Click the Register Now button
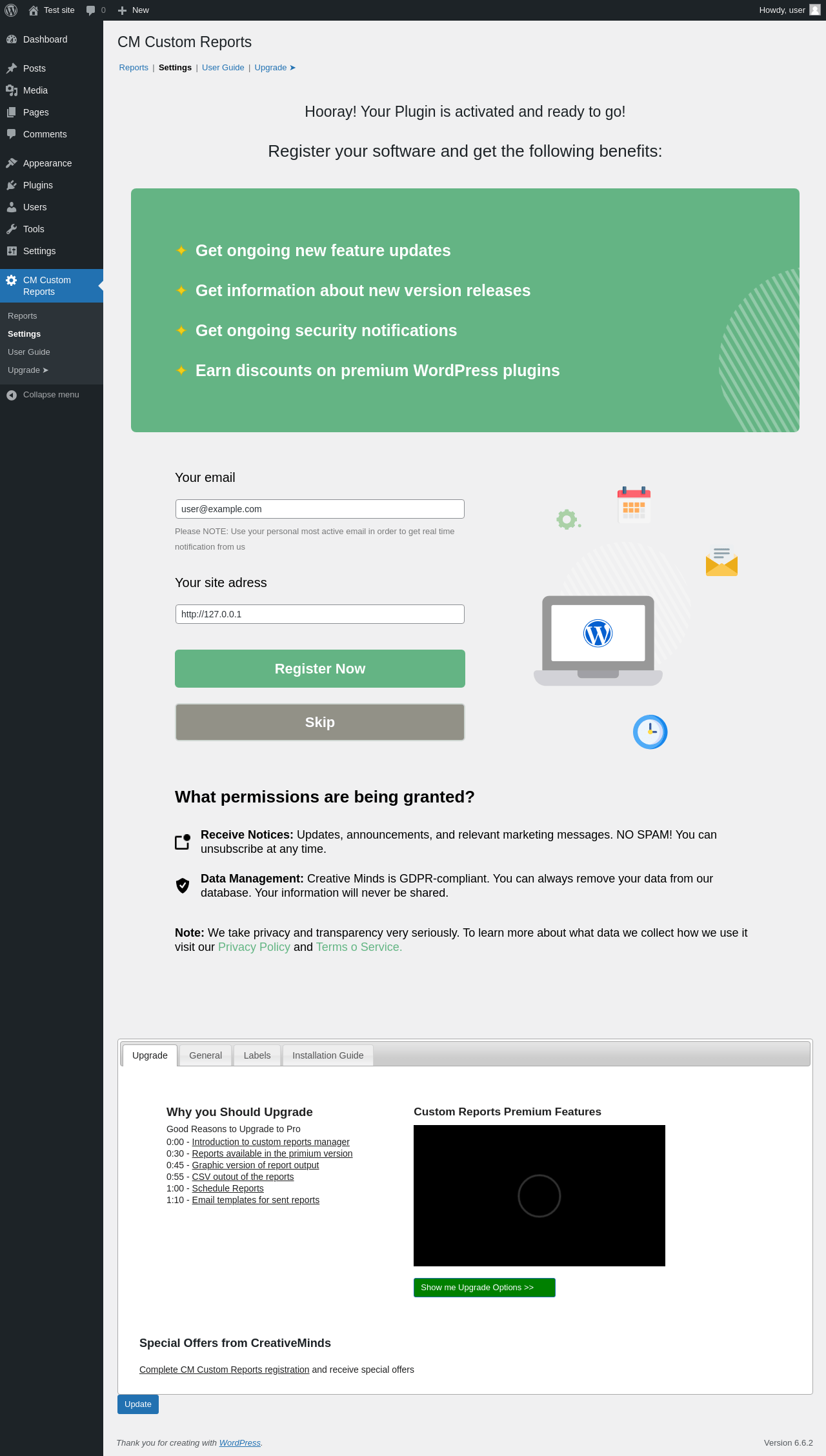The height and width of the screenshot is (1456, 826). click(320, 669)
